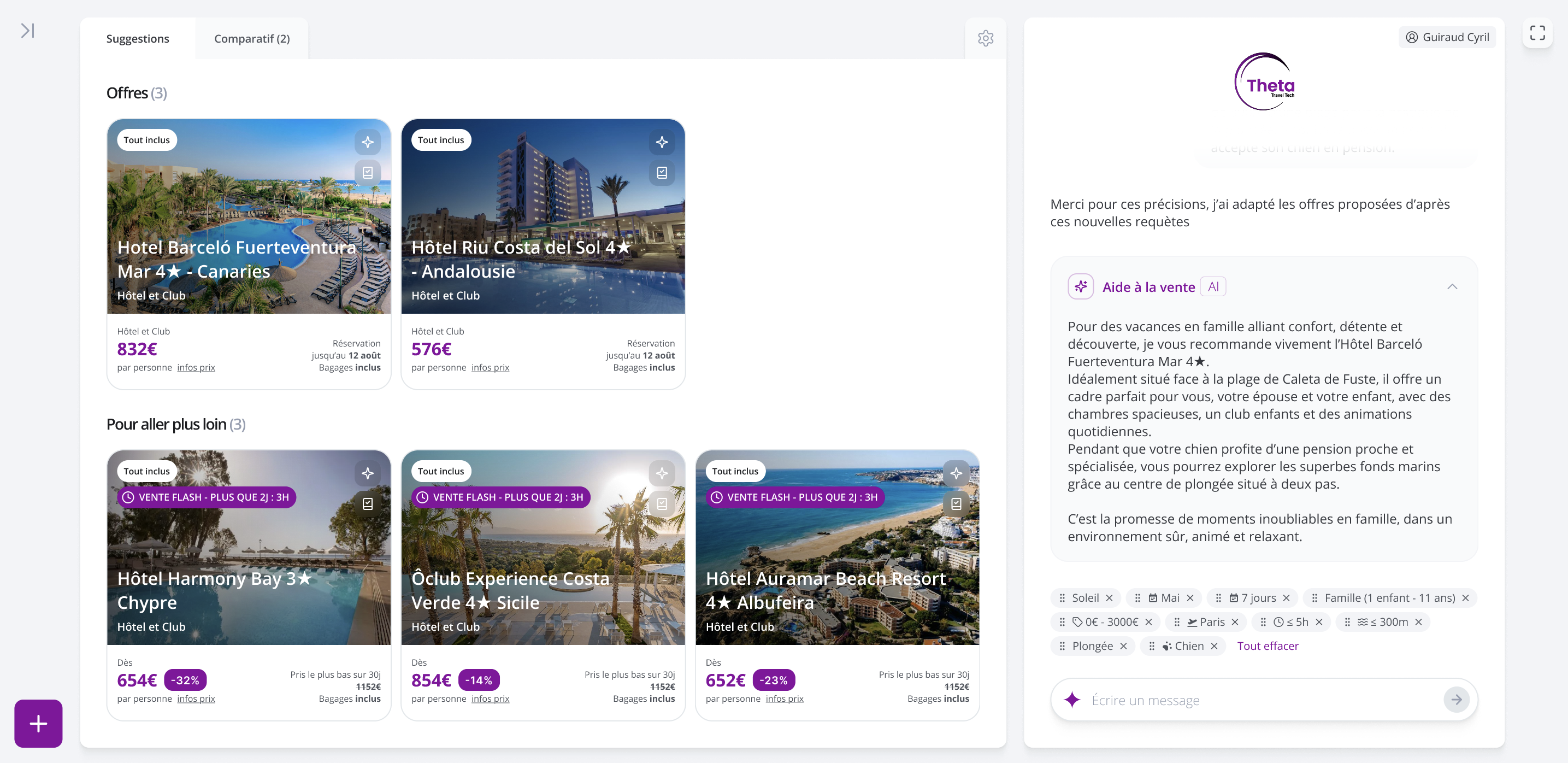Click sparkle icon on Barceló Fuerteventura card
Screen dimensions: 1568x763
(368, 142)
